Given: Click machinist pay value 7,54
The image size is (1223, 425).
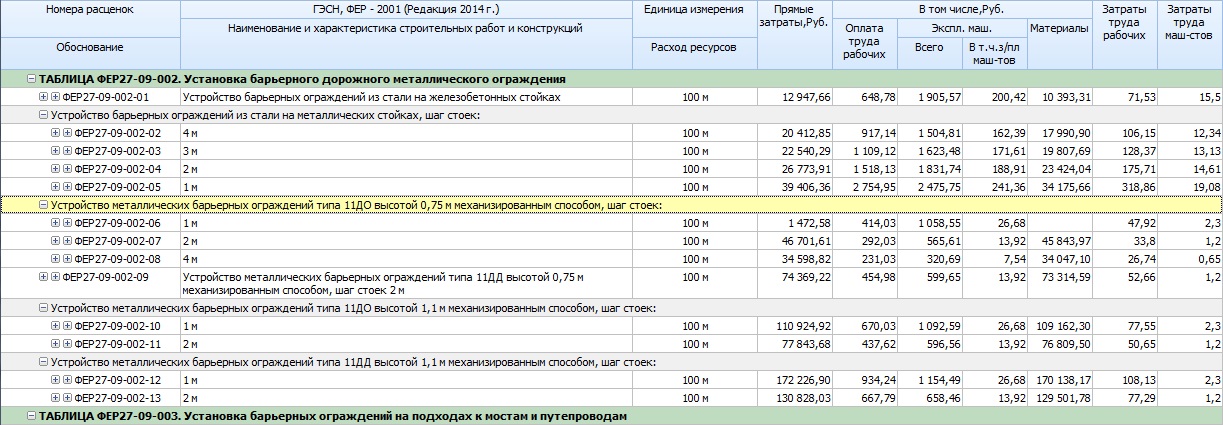Looking at the screenshot, I should pyautogui.click(x=1014, y=259).
